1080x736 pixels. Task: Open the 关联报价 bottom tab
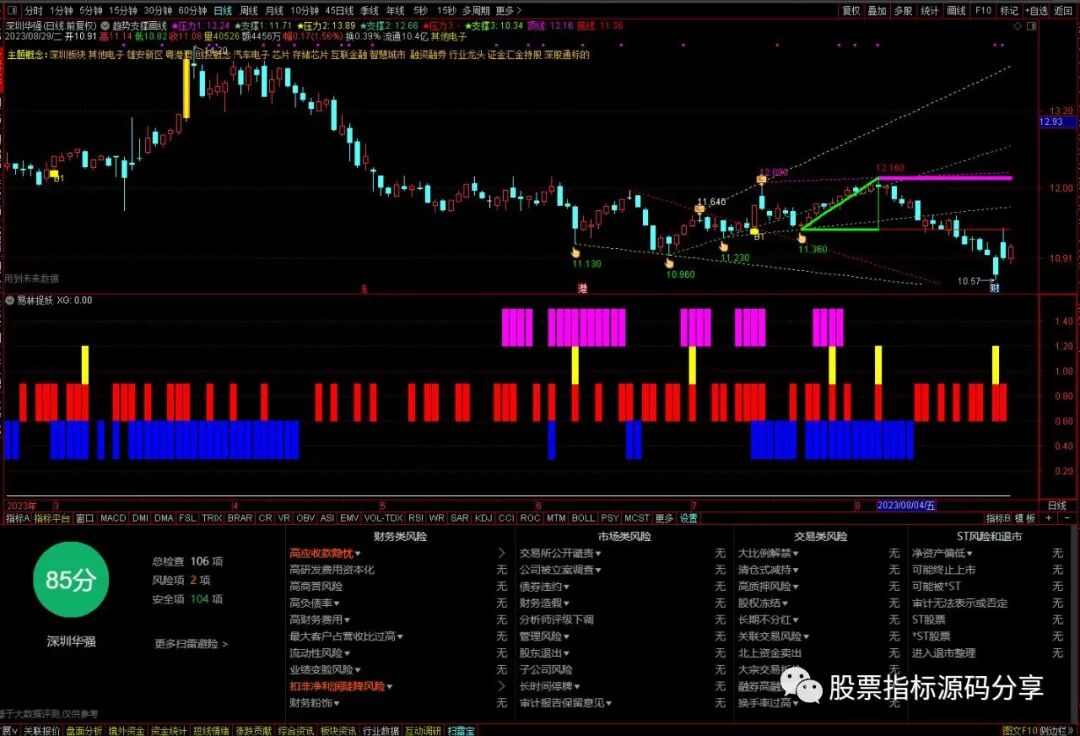coord(42,730)
